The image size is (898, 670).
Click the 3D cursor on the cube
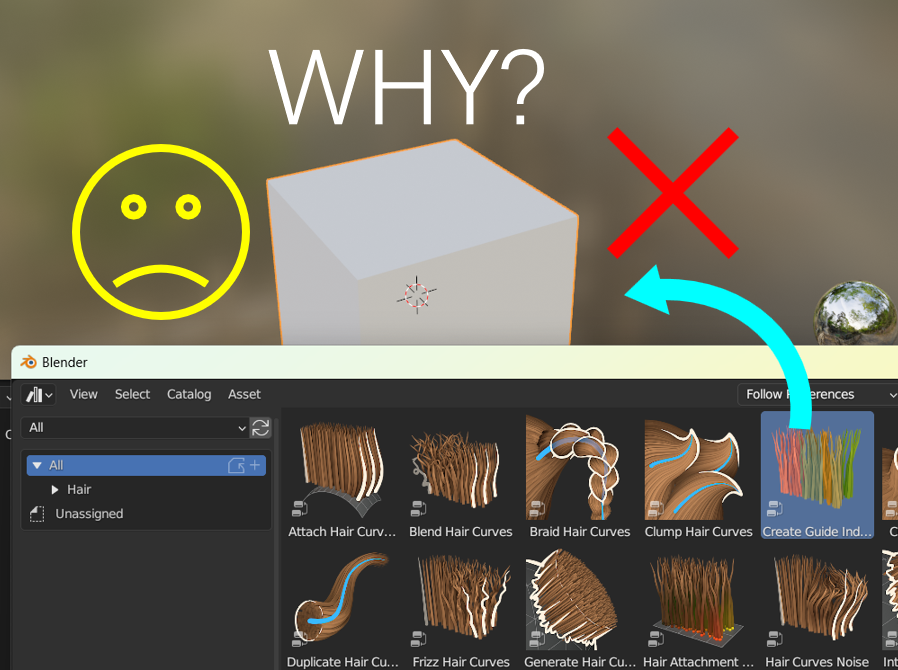(x=416, y=295)
